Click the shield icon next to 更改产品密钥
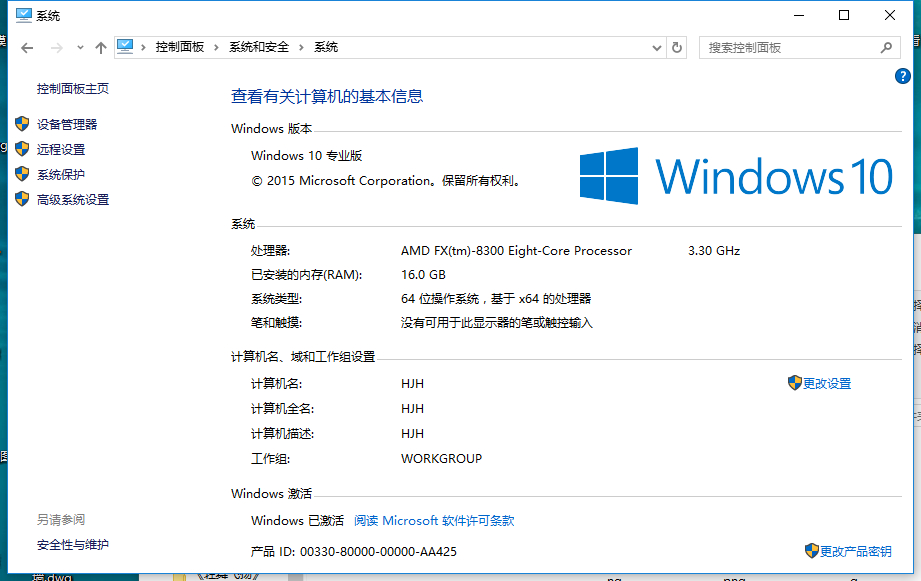This screenshot has width=921, height=581. pyautogui.click(x=812, y=551)
